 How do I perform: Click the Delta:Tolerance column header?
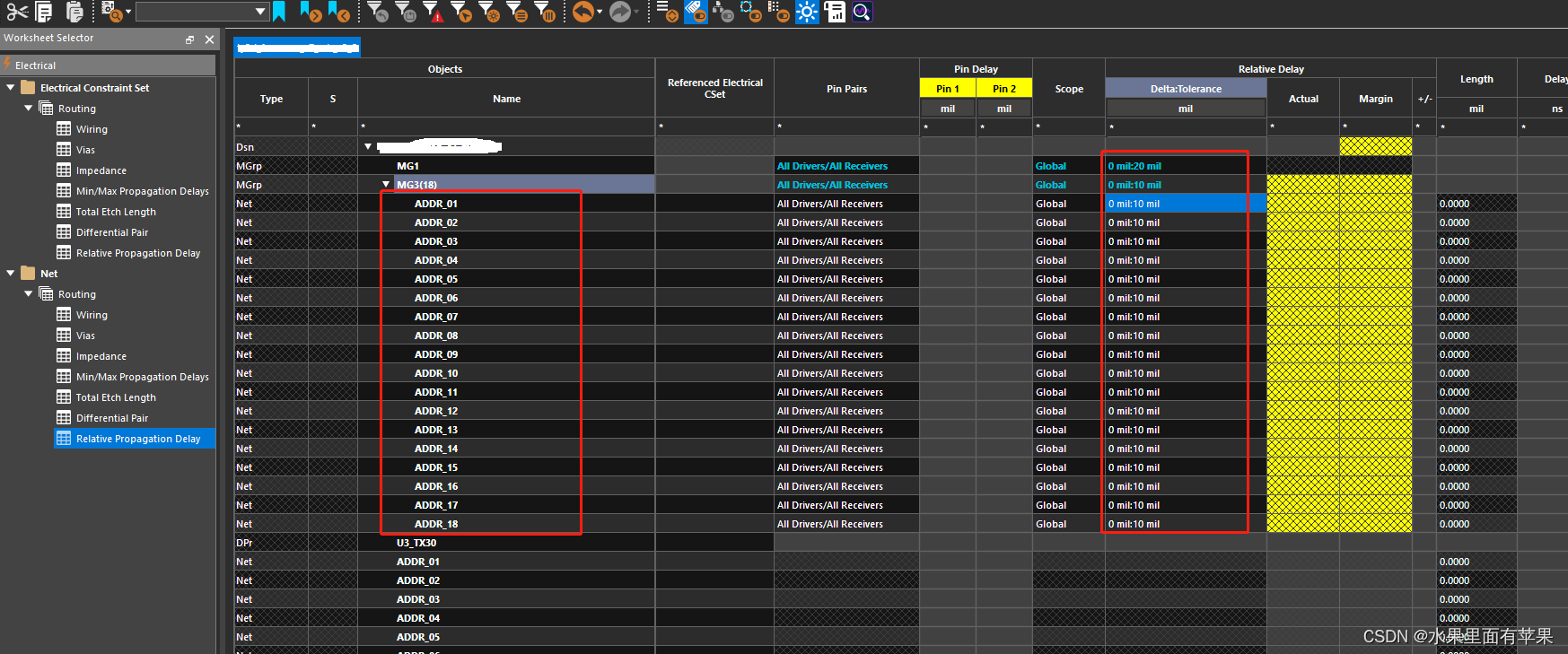click(x=1185, y=89)
